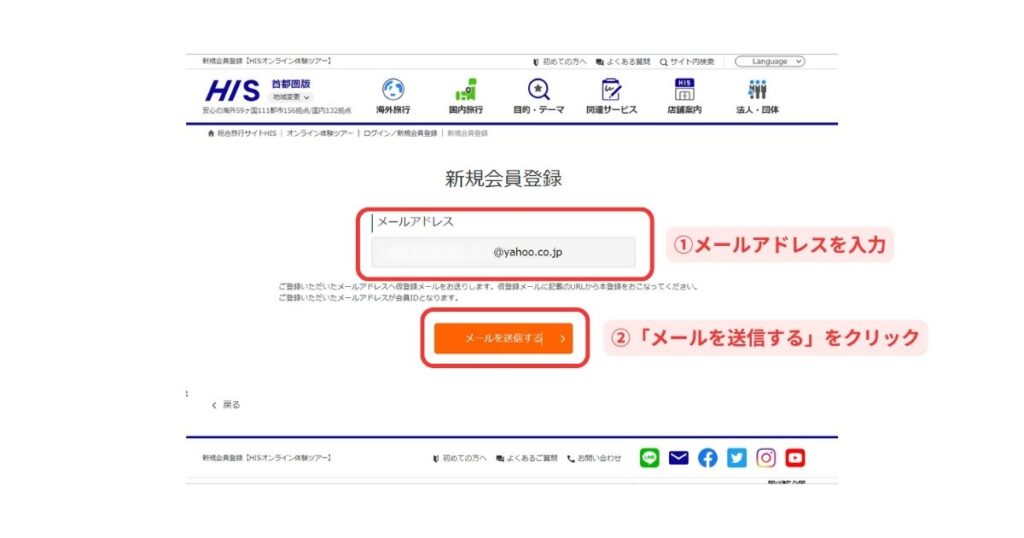Open the 国内旅行 icon
Screen dimensions: 1024x538
point(466,89)
